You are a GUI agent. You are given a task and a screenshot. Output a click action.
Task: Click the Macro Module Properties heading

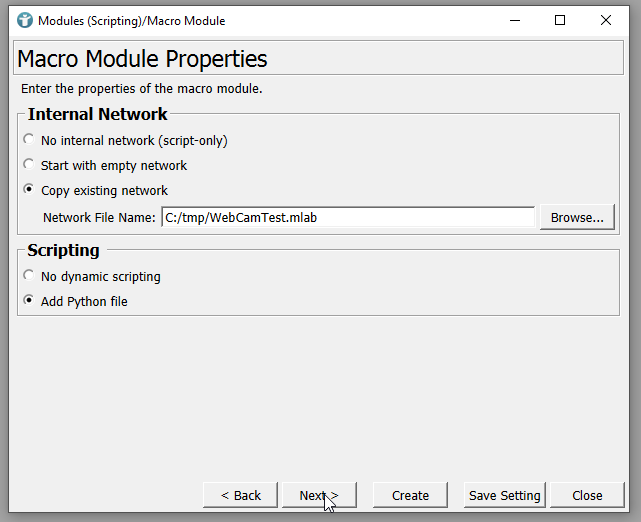pyautogui.click(x=142, y=59)
